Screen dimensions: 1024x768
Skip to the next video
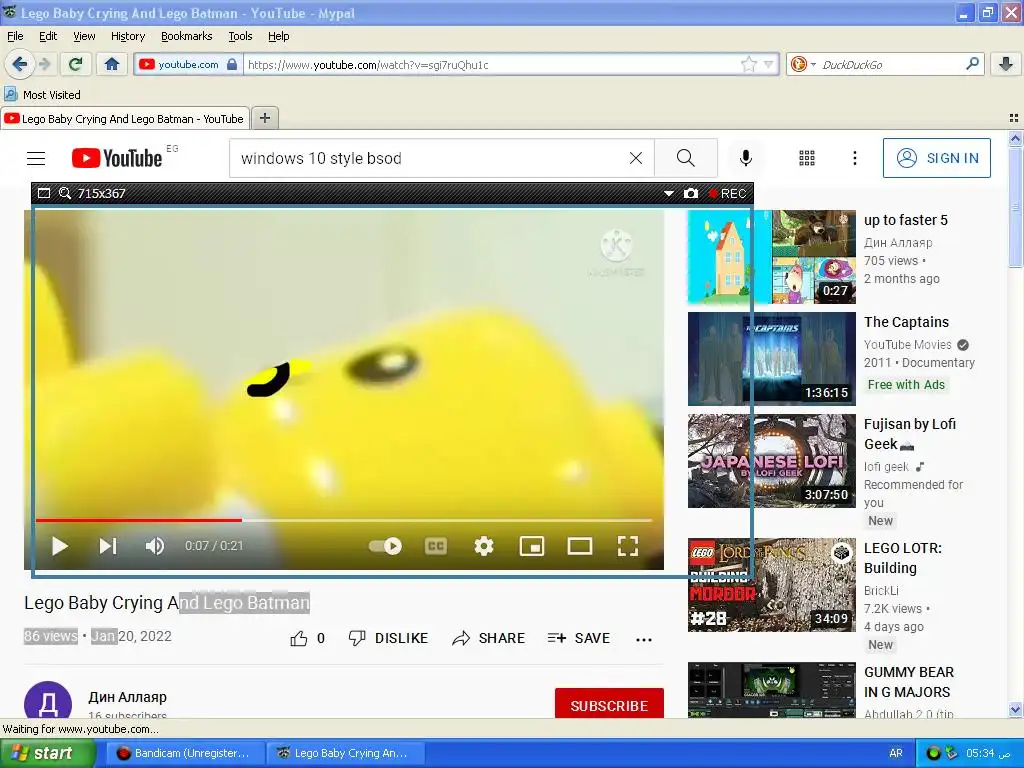[108, 546]
